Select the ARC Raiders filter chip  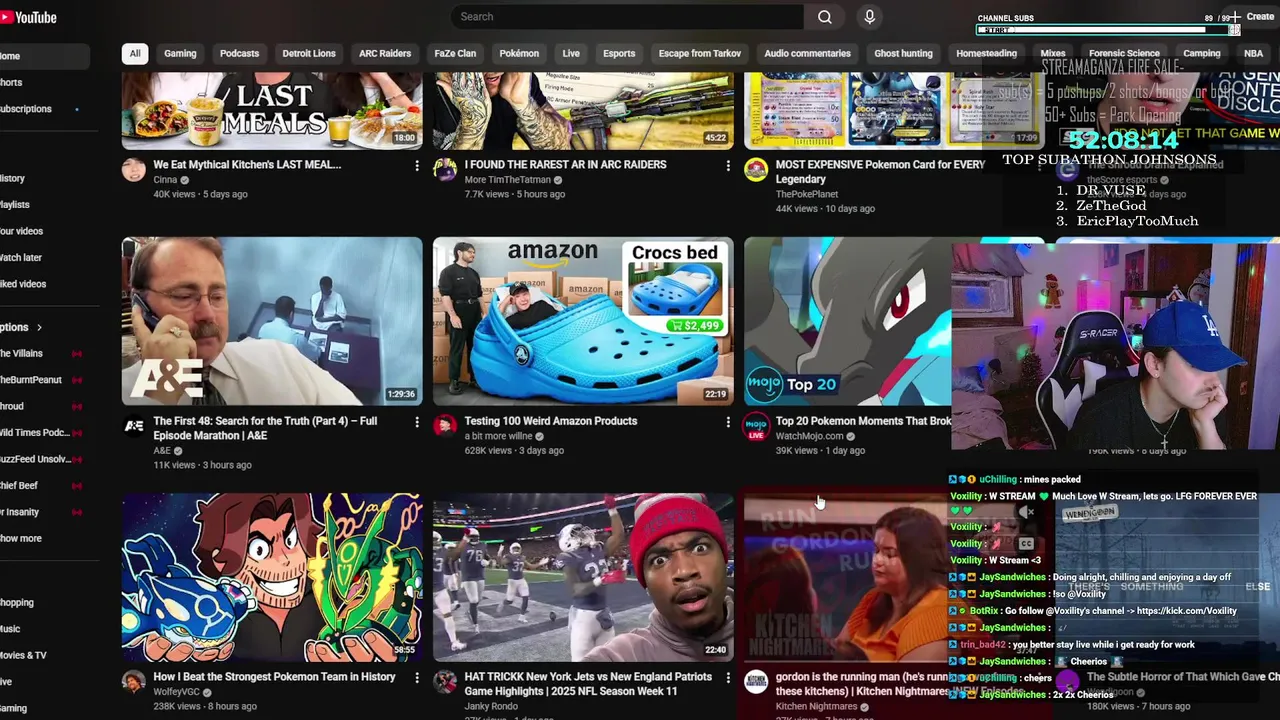pos(385,54)
